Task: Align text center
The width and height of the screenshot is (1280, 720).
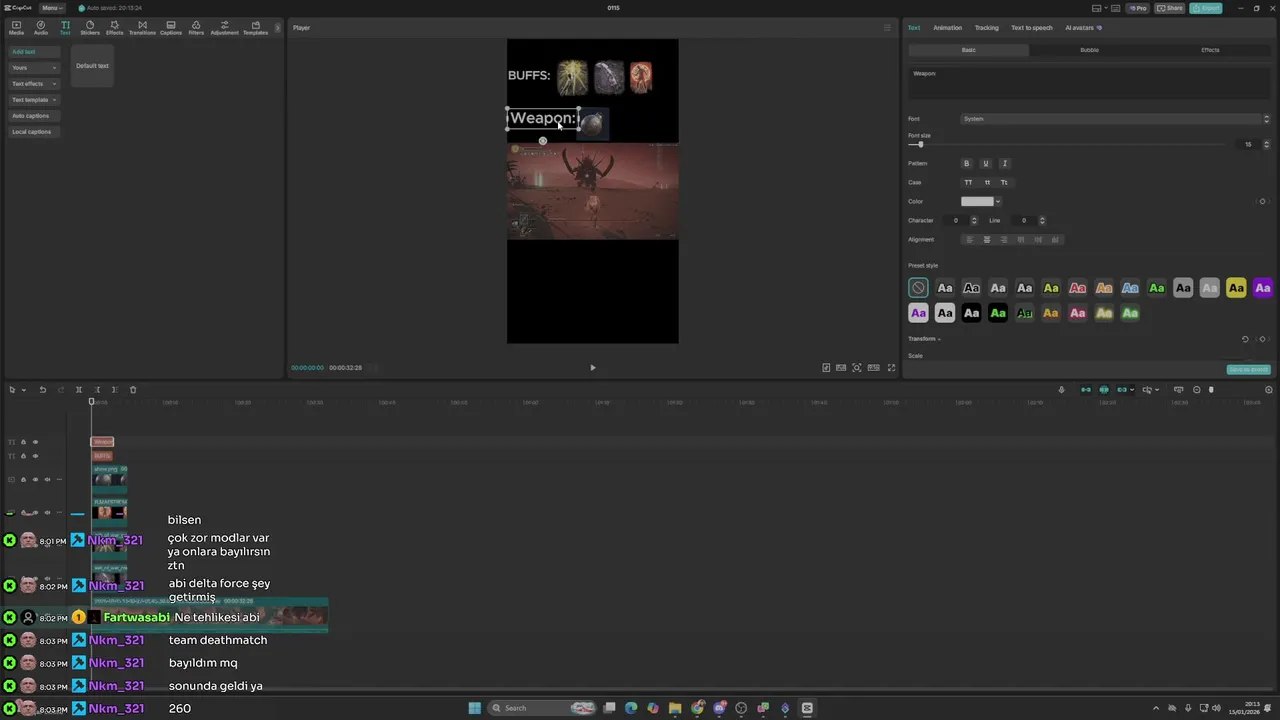Action: [987, 240]
